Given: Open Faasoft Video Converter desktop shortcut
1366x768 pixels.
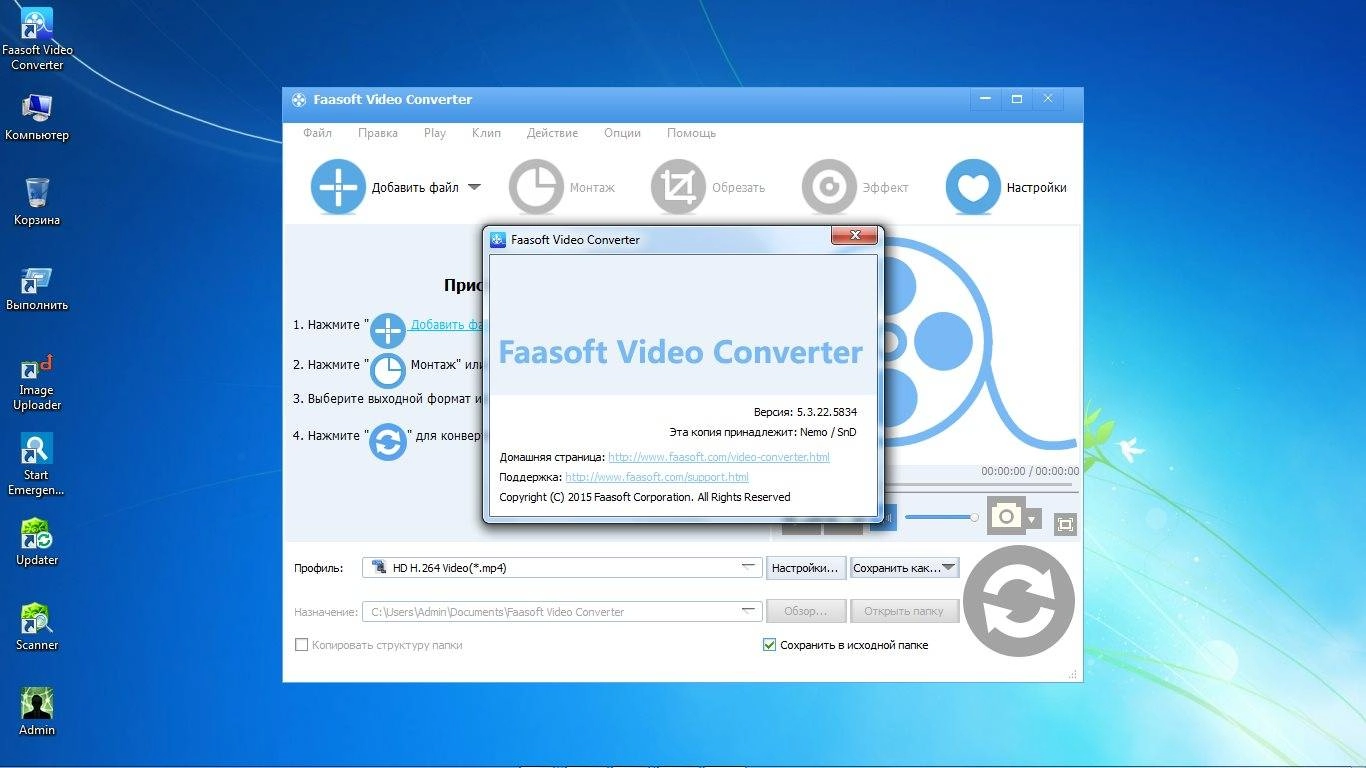Looking at the screenshot, I should (37, 40).
